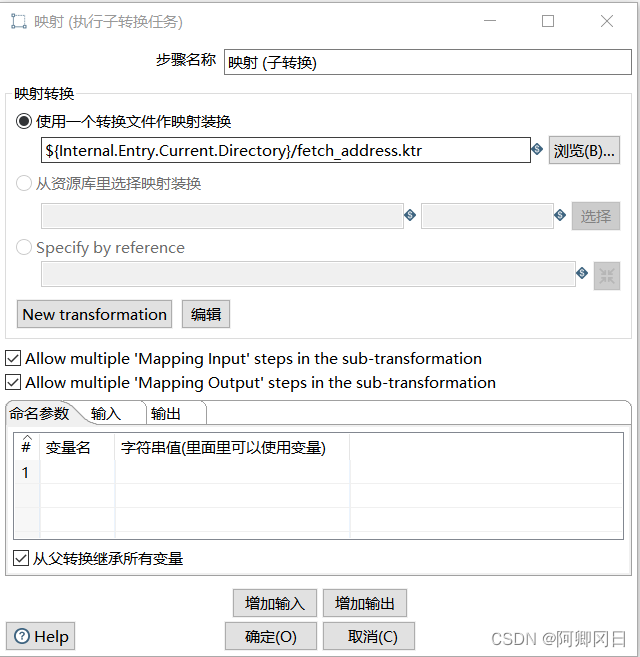
Task: Open the 输出 tab
Action: coord(166,413)
